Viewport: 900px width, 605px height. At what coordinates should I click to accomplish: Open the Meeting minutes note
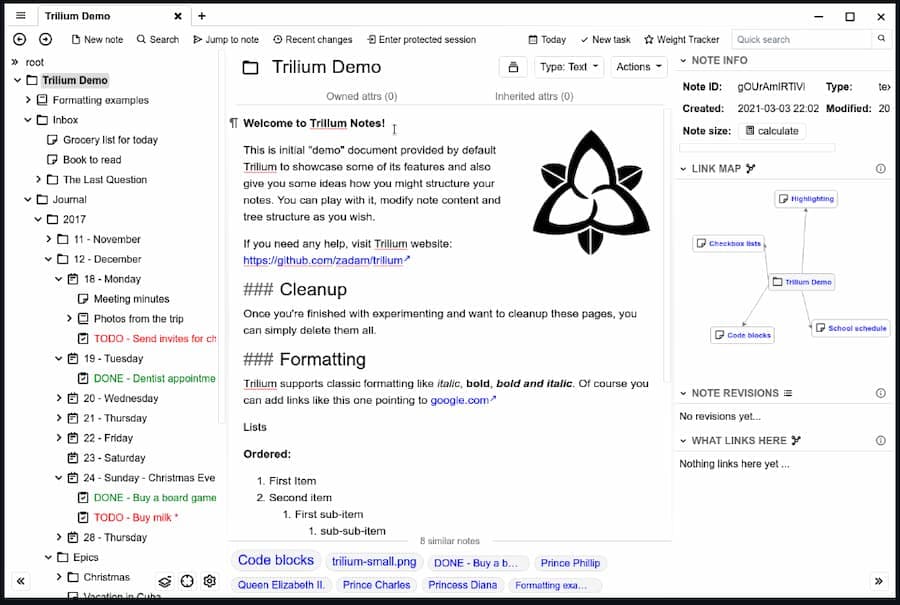tap(131, 298)
